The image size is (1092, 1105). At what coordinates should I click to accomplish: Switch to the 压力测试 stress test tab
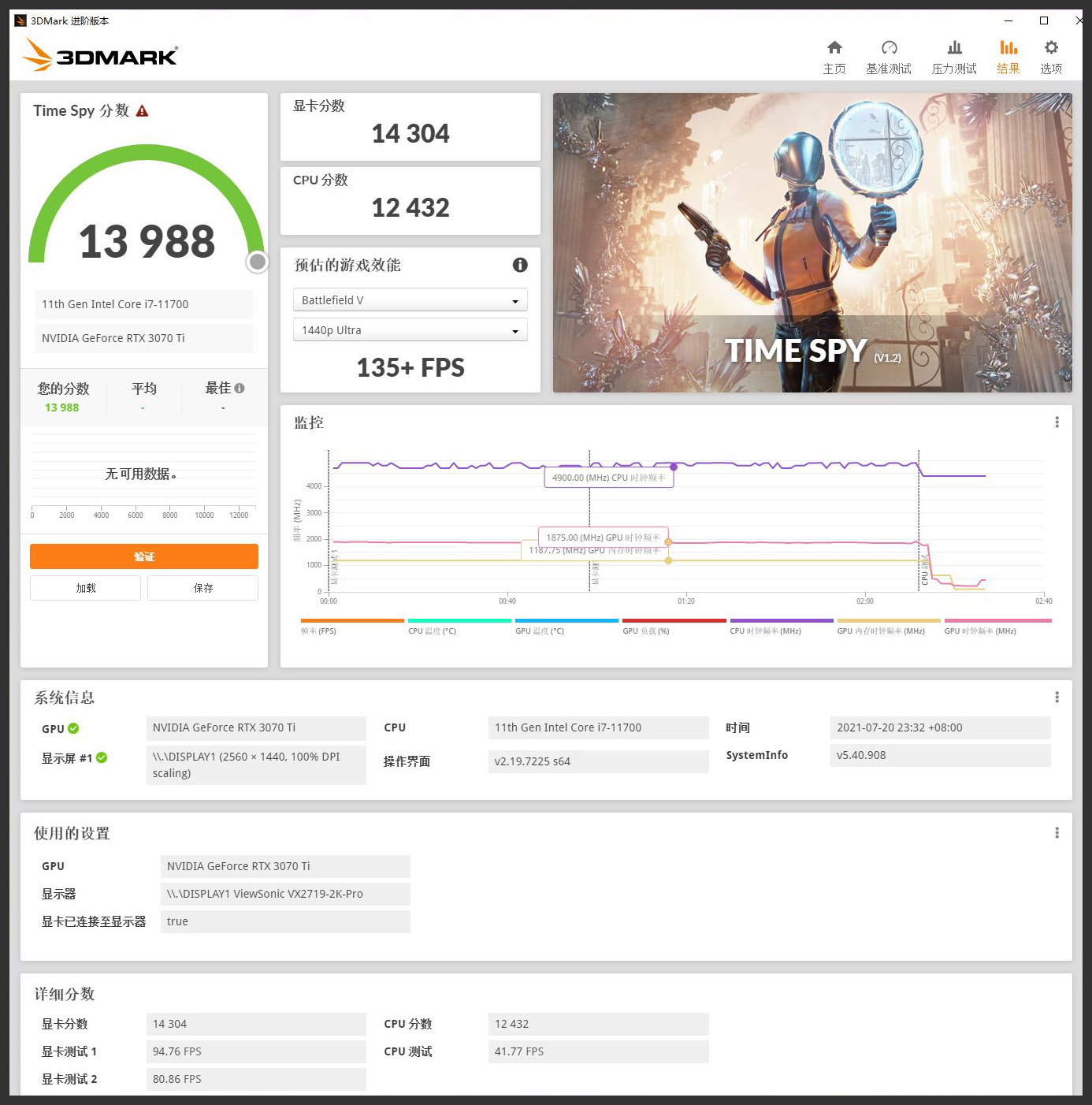point(954,58)
